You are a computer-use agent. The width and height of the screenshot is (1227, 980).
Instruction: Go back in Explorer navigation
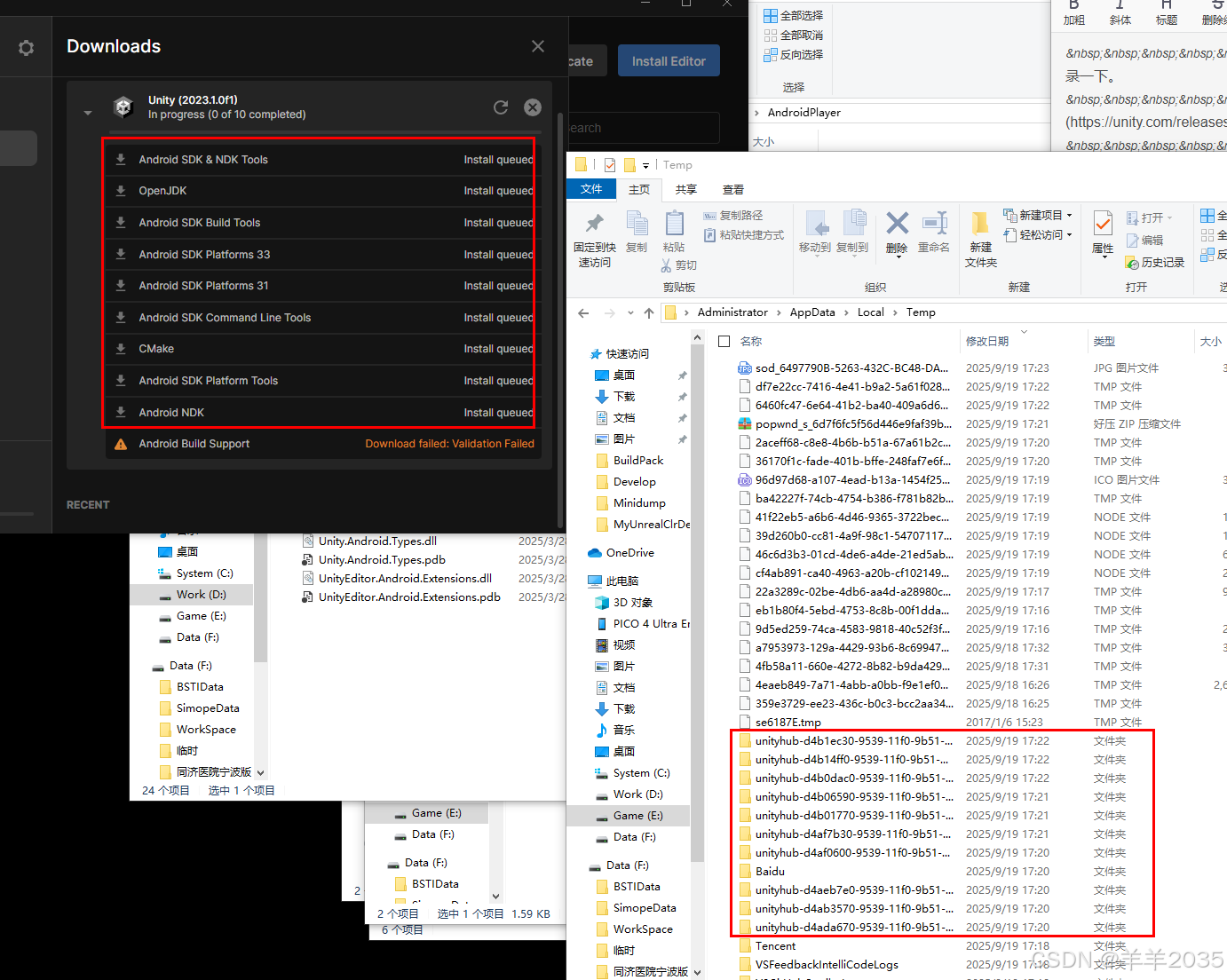[583, 312]
